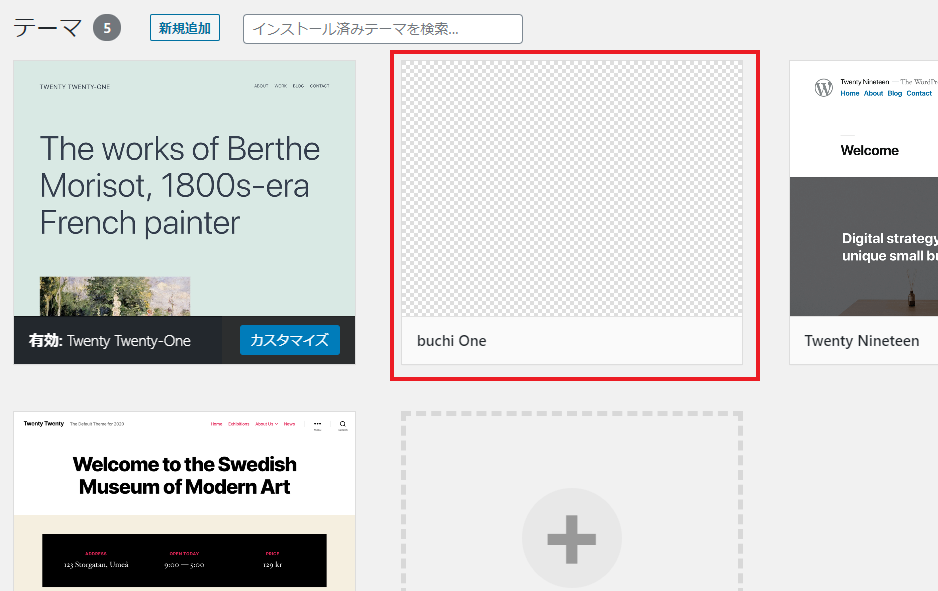The width and height of the screenshot is (938, 591).
Task: Click the buchi One theme name
Action: [452, 341]
